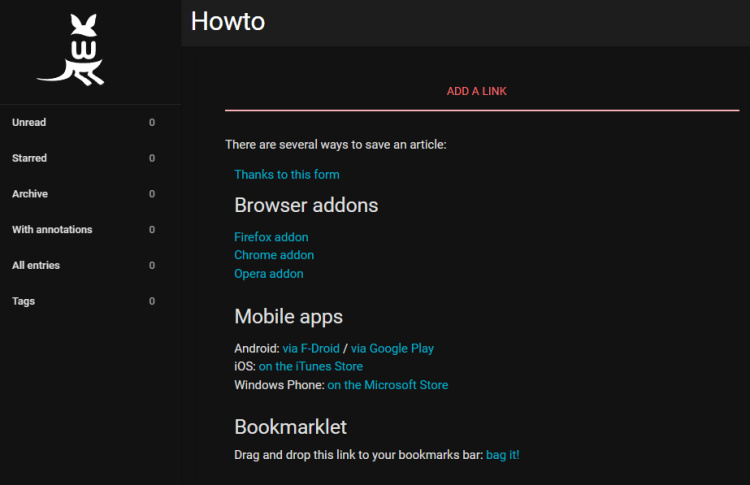
Task: Open the Opera addon link
Action: (269, 274)
